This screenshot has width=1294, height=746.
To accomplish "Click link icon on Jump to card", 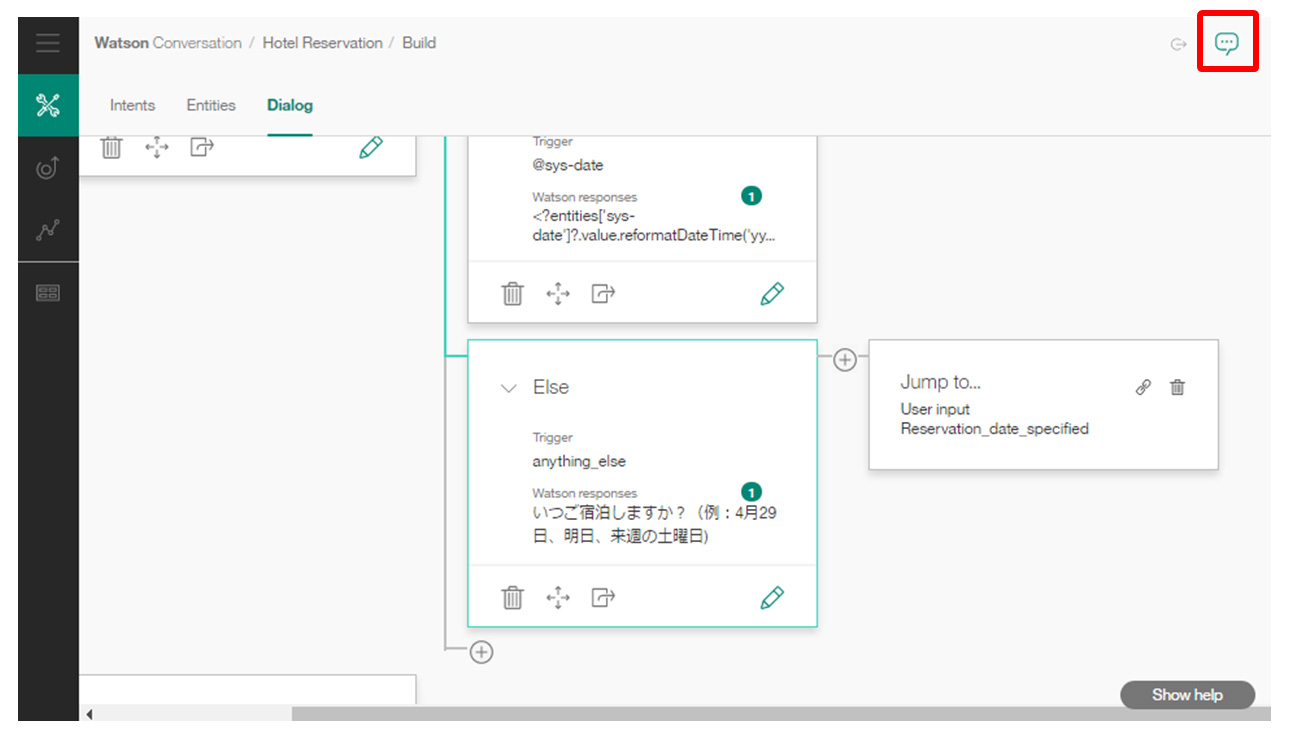I will [x=1144, y=388].
